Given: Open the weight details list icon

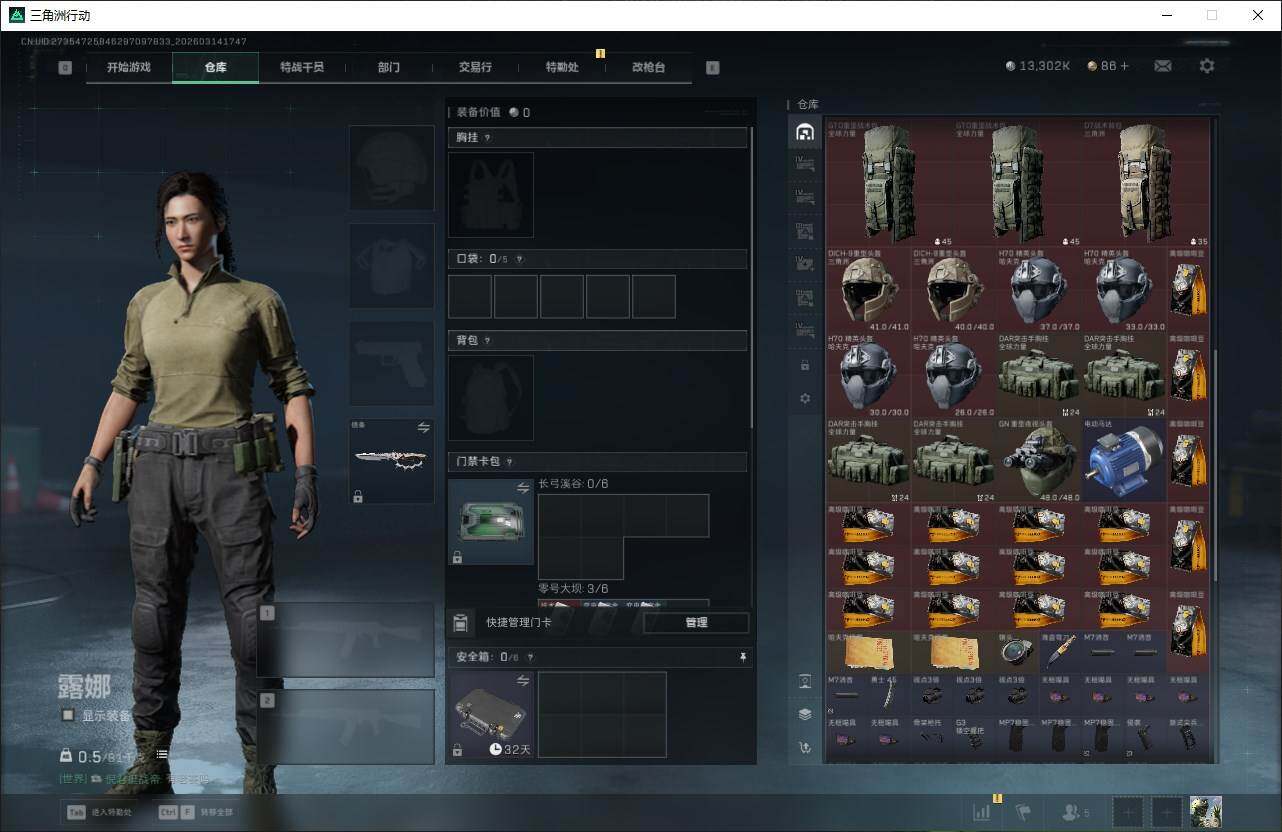Looking at the screenshot, I should click(x=161, y=755).
